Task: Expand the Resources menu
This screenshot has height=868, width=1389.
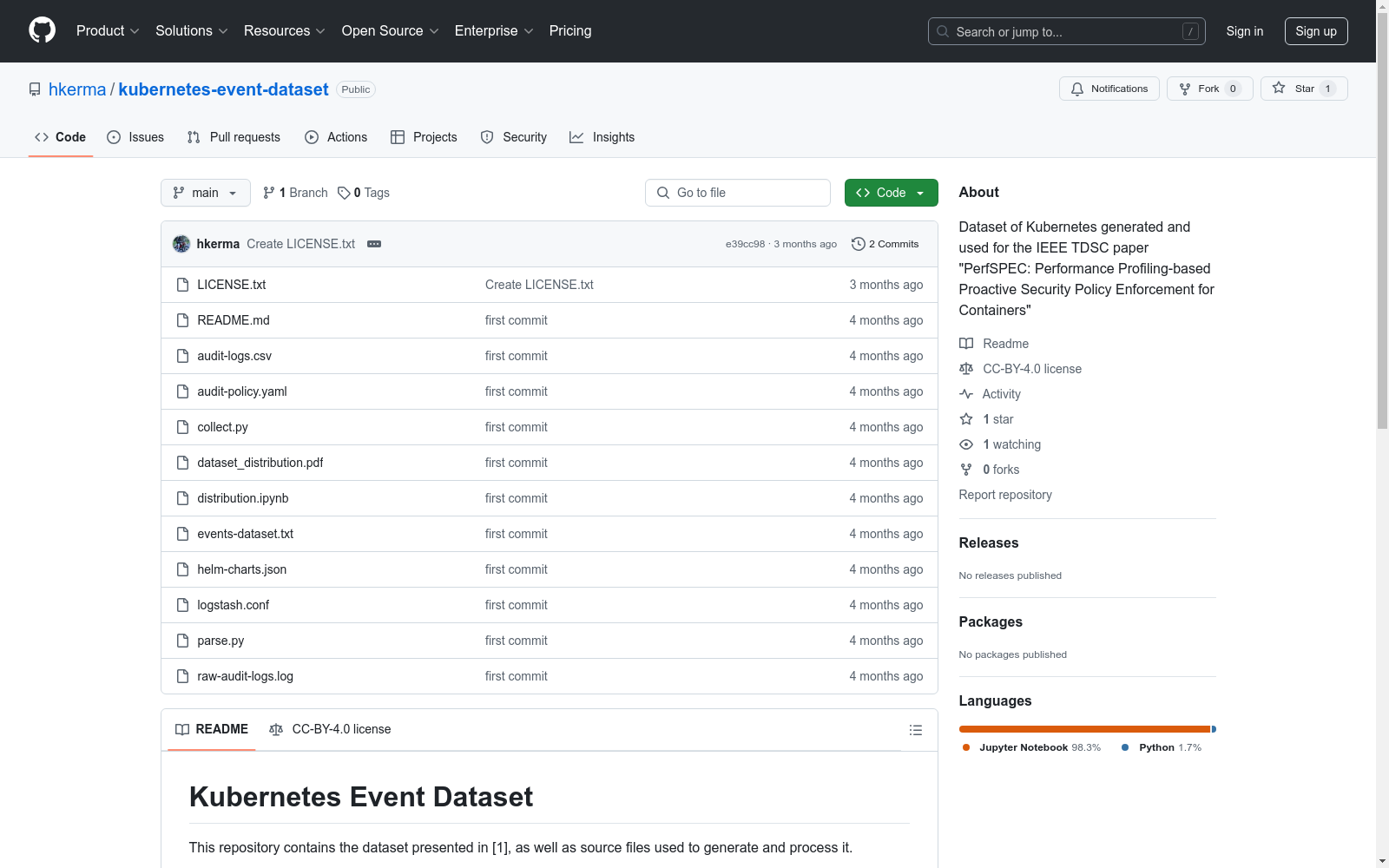Action: 285,31
